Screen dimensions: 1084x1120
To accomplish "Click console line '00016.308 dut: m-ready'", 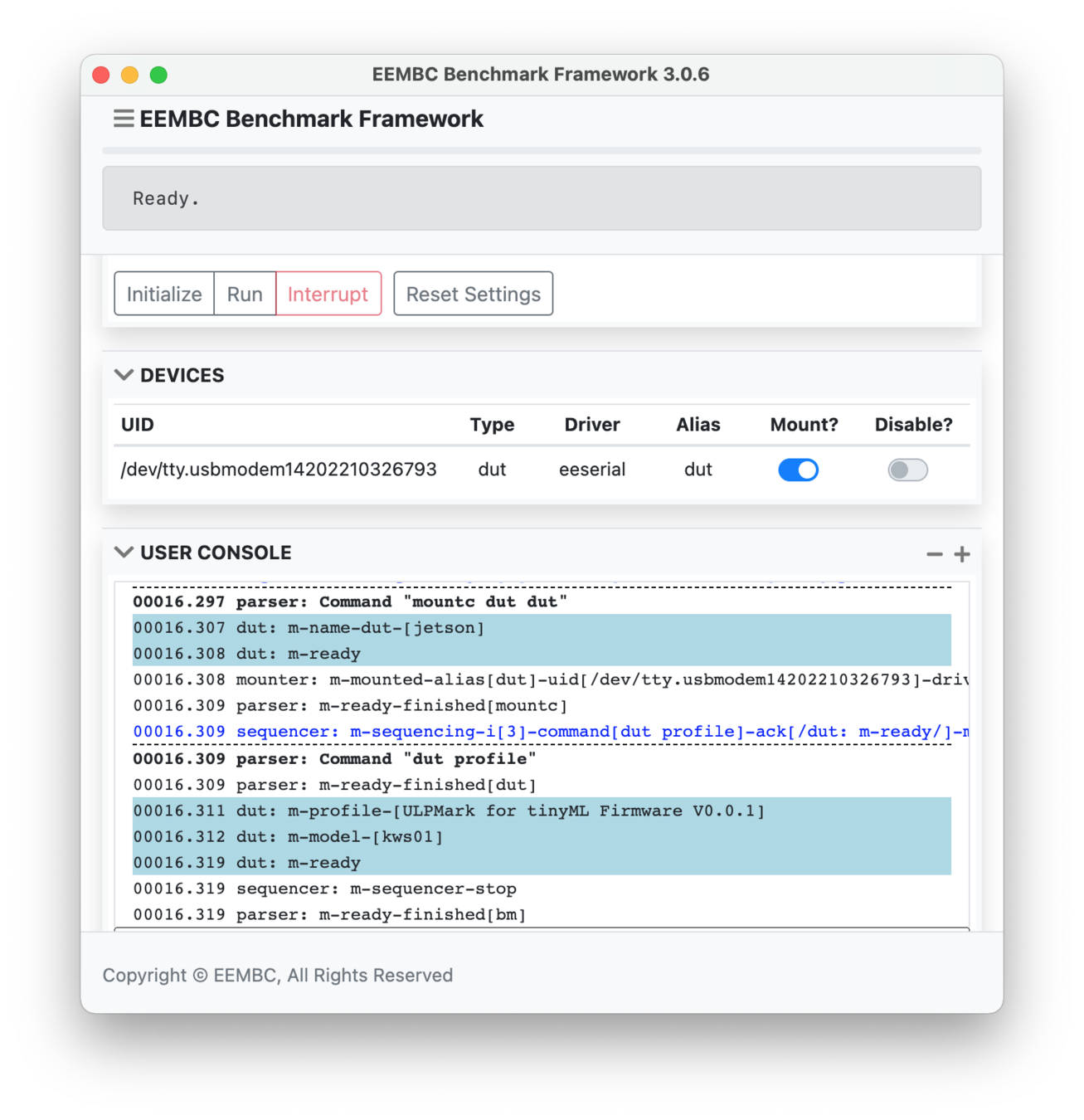I will pyautogui.click(x=542, y=653).
